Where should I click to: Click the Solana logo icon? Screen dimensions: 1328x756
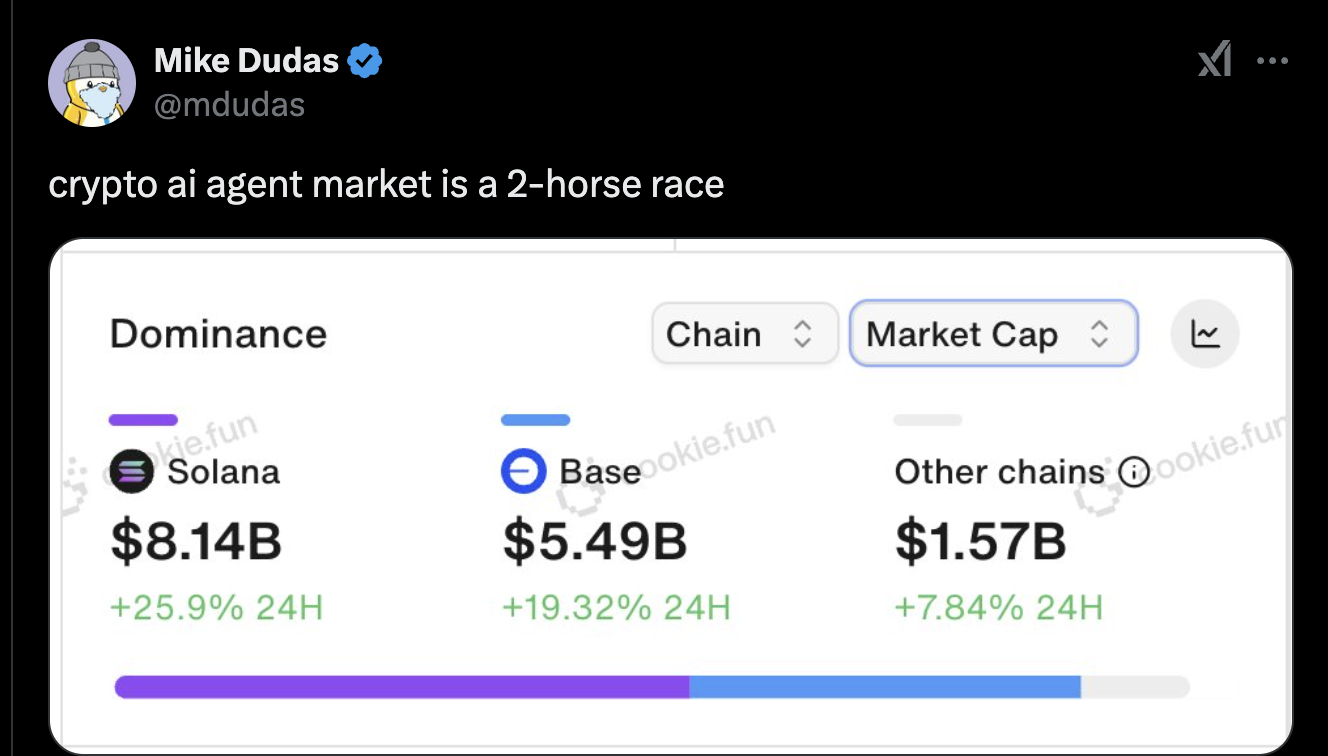coord(132,472)
